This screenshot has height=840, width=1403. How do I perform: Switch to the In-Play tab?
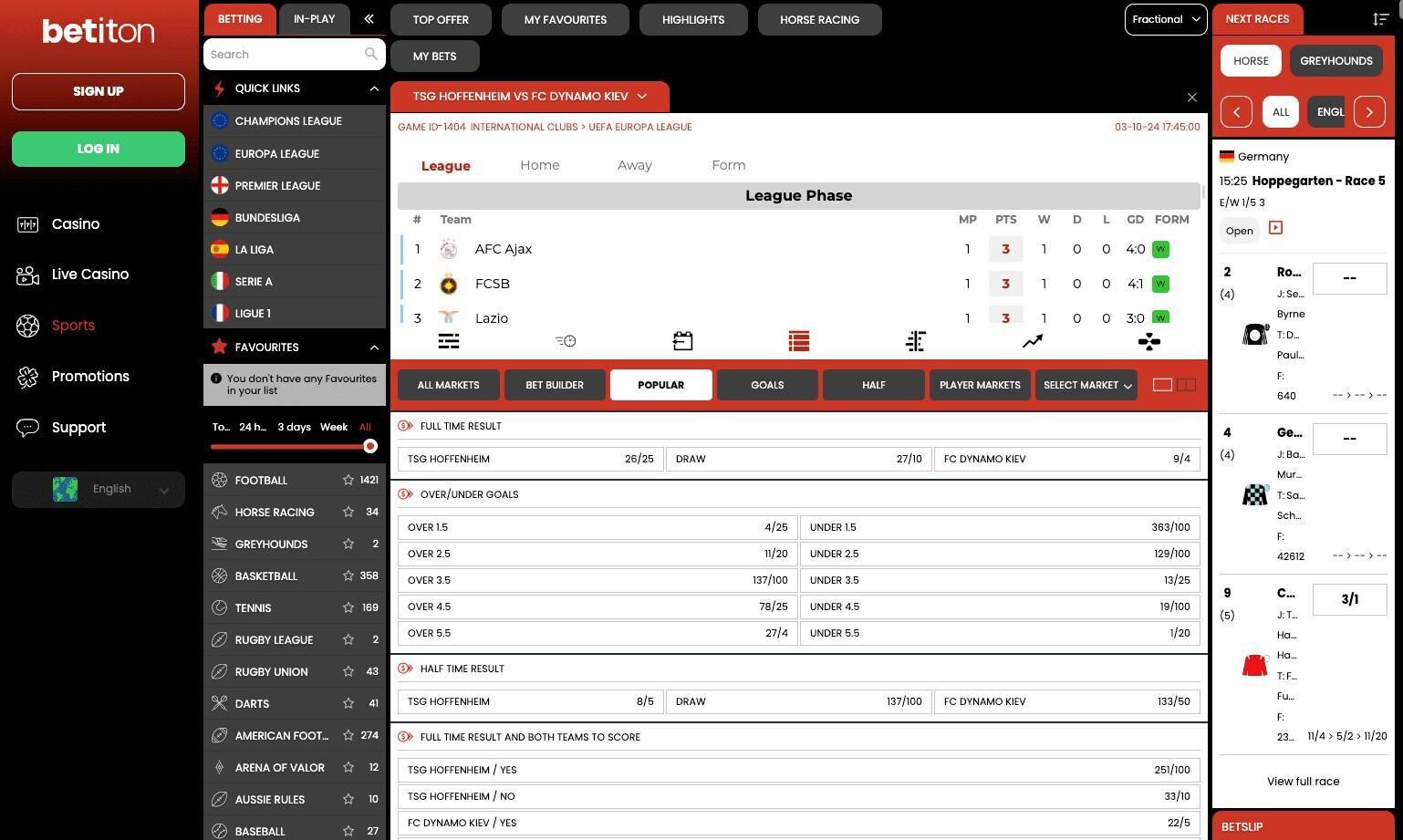tap(314, 19)
